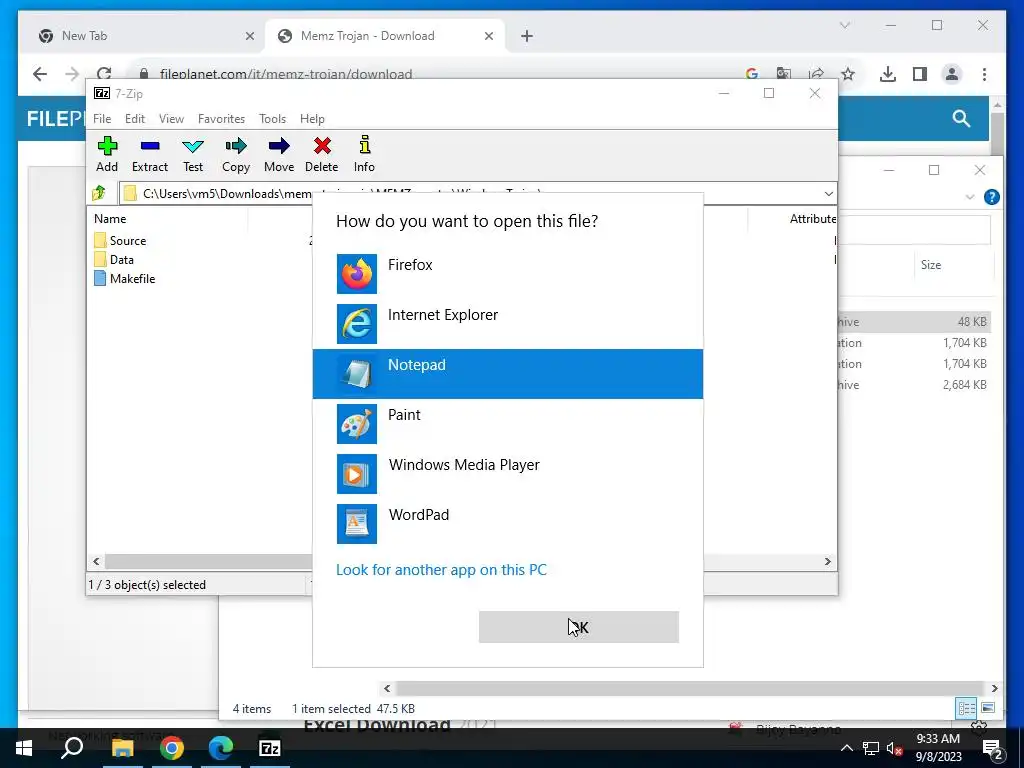Click the Add toolbar icon in 7-Zip
The width and height of the screenshot is (1024, 768).
coord(107,154)
